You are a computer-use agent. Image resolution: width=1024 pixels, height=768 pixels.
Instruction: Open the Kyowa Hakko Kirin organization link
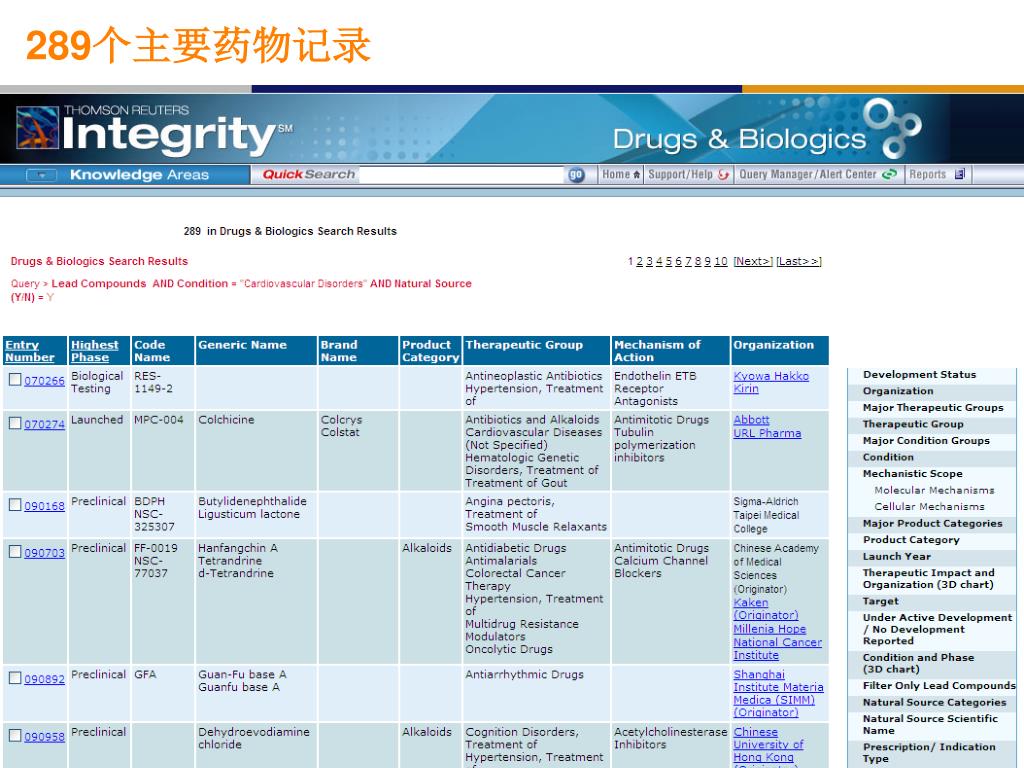(771, 382)
